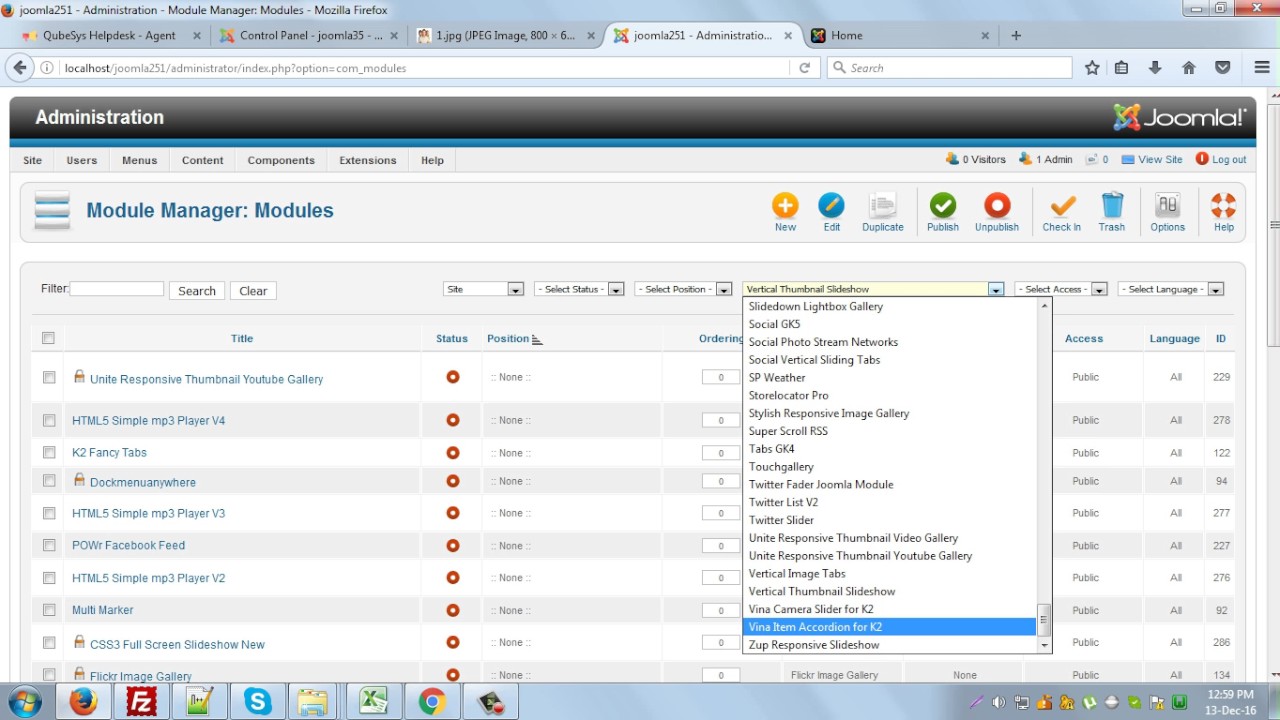This screenshot has width=1280, height=720.
Task: Open the Options toolbar icon
Action: pyautogui.click(x=1167, y=206)
